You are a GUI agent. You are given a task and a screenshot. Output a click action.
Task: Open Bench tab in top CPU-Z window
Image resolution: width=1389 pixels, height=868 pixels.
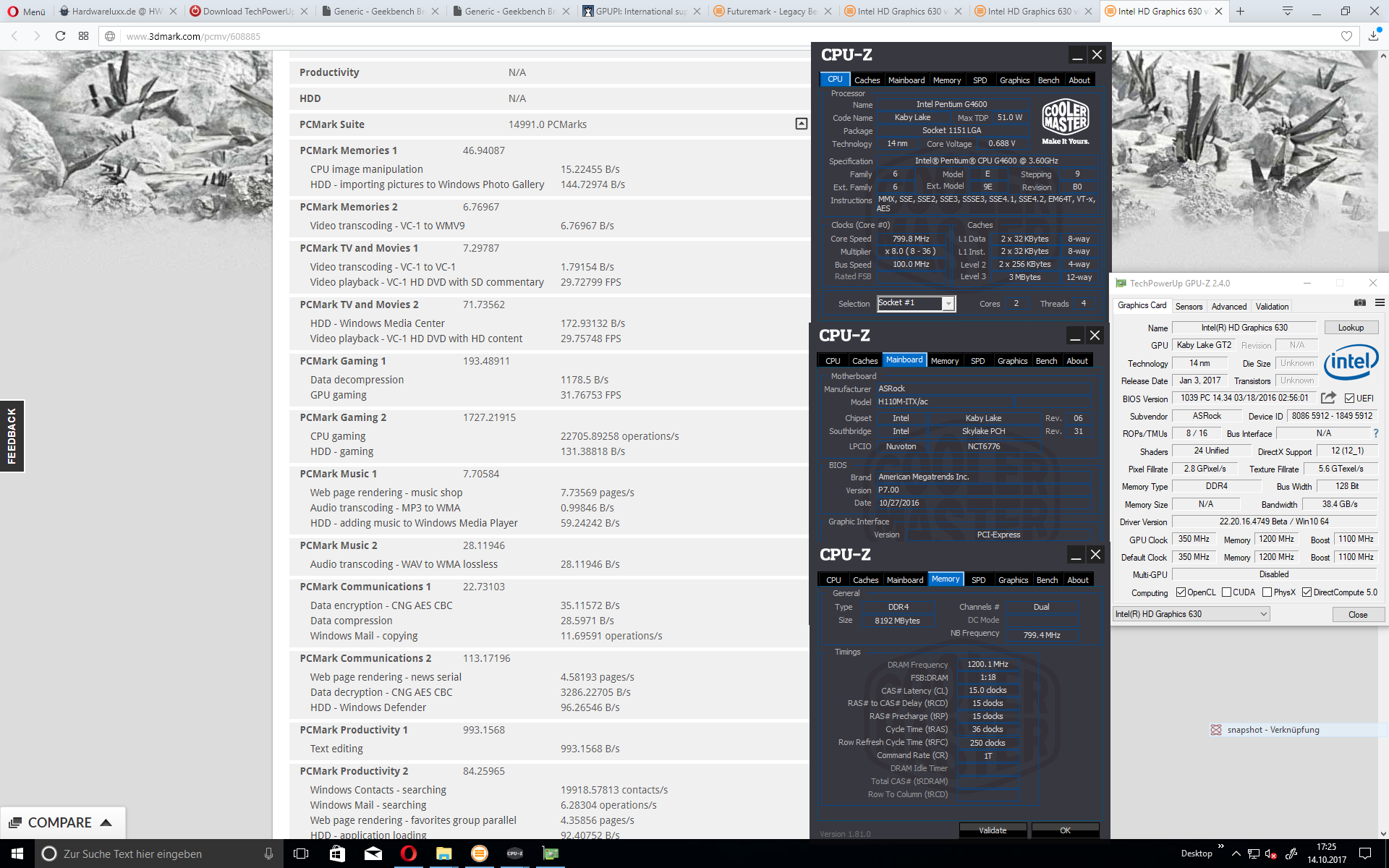pos(1048,80)
